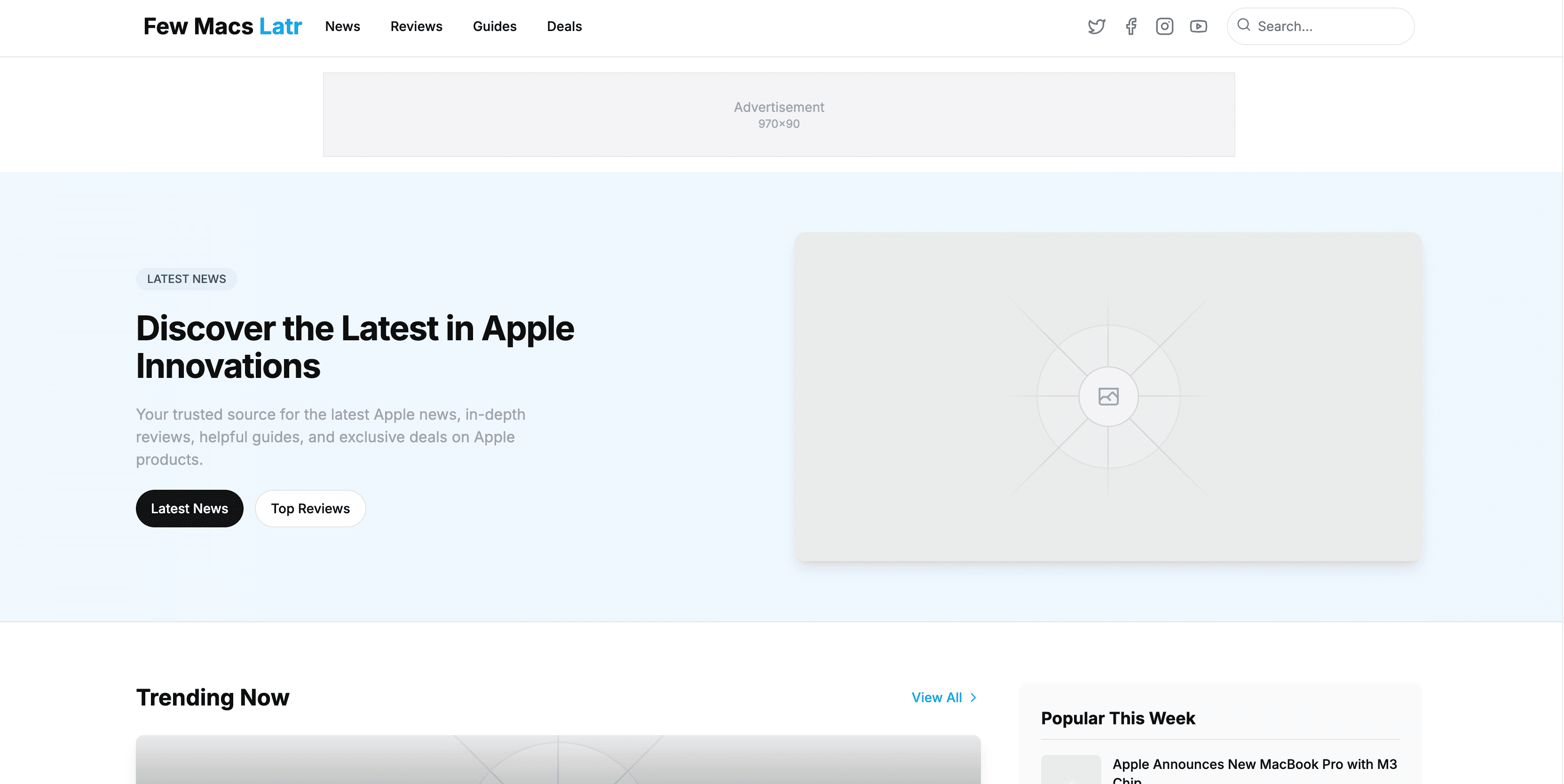Click the Popular This Week heading

(1118, 719)
